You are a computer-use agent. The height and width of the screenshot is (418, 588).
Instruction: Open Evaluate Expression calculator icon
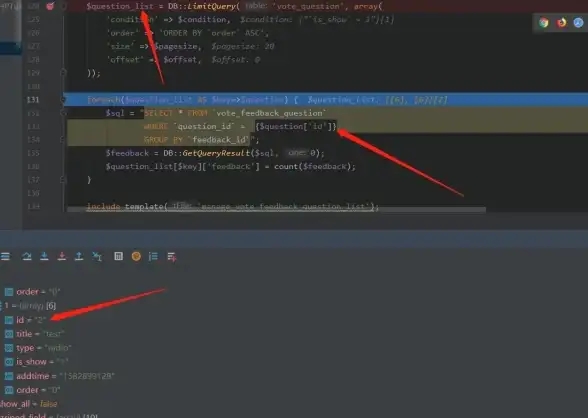click(x=118, y=256)
